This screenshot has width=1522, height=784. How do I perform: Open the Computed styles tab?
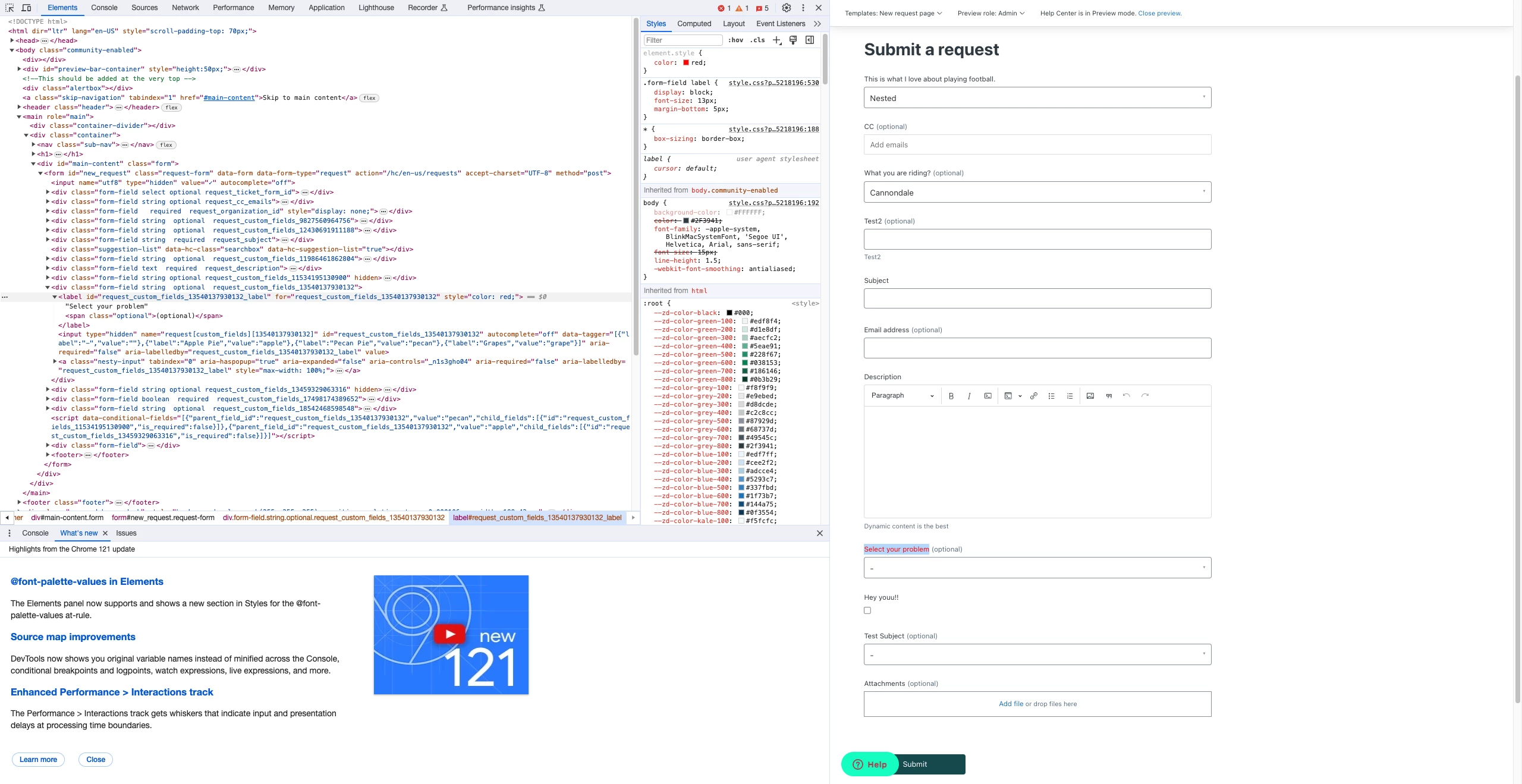coord(694,24)
